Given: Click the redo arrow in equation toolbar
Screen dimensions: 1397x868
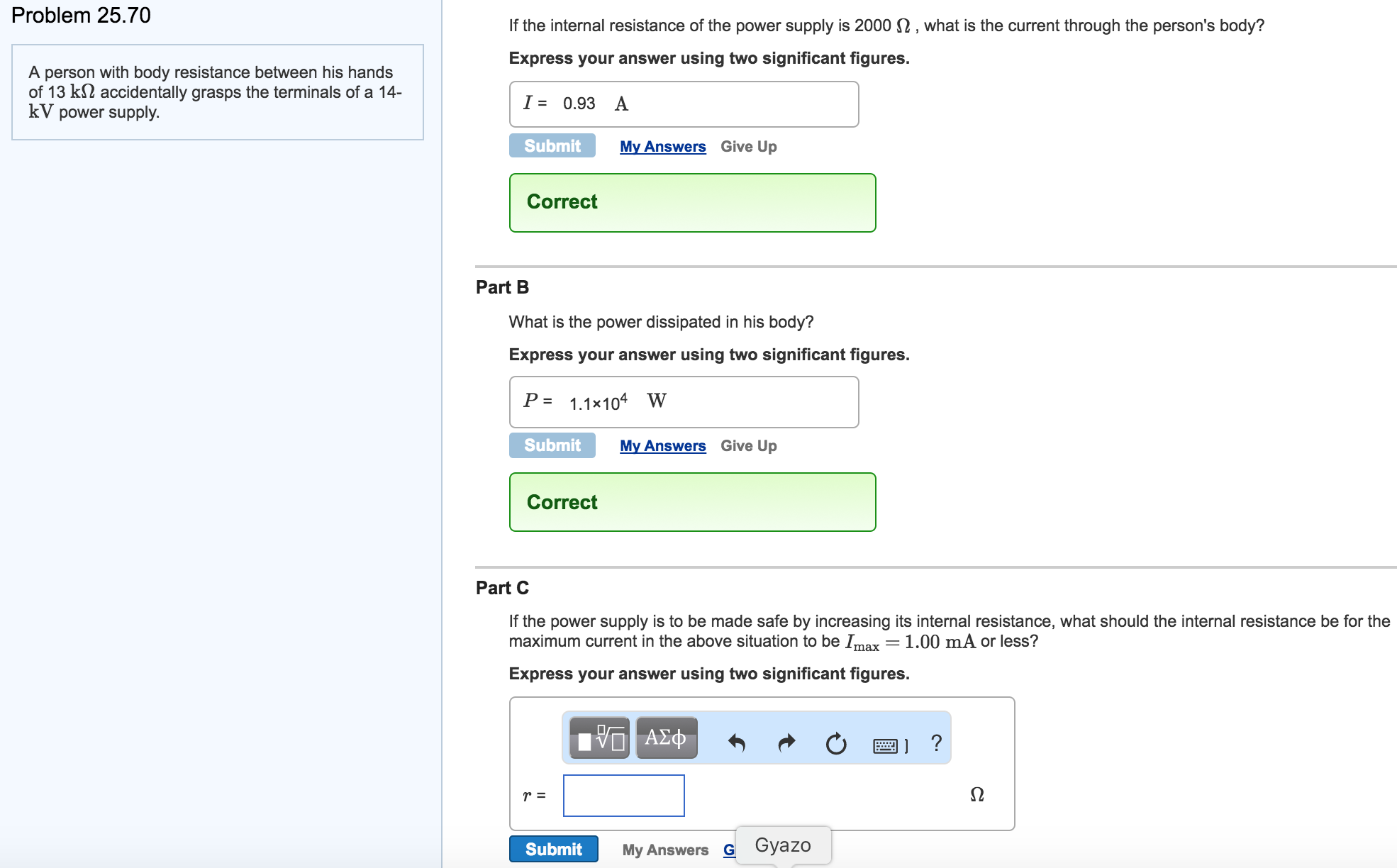Looking at the screenshot, I should pos(786,743).
